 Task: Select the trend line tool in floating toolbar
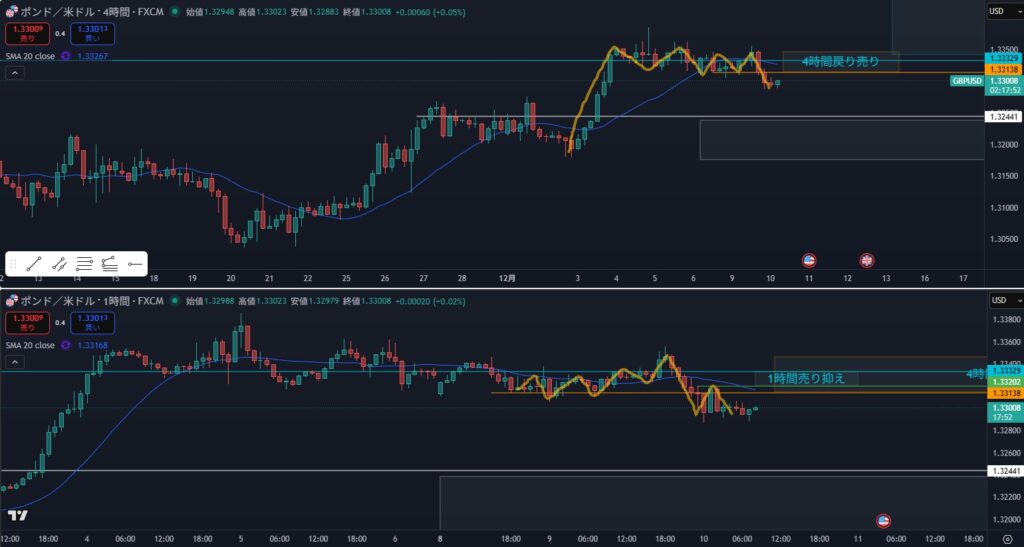[34, 264]
